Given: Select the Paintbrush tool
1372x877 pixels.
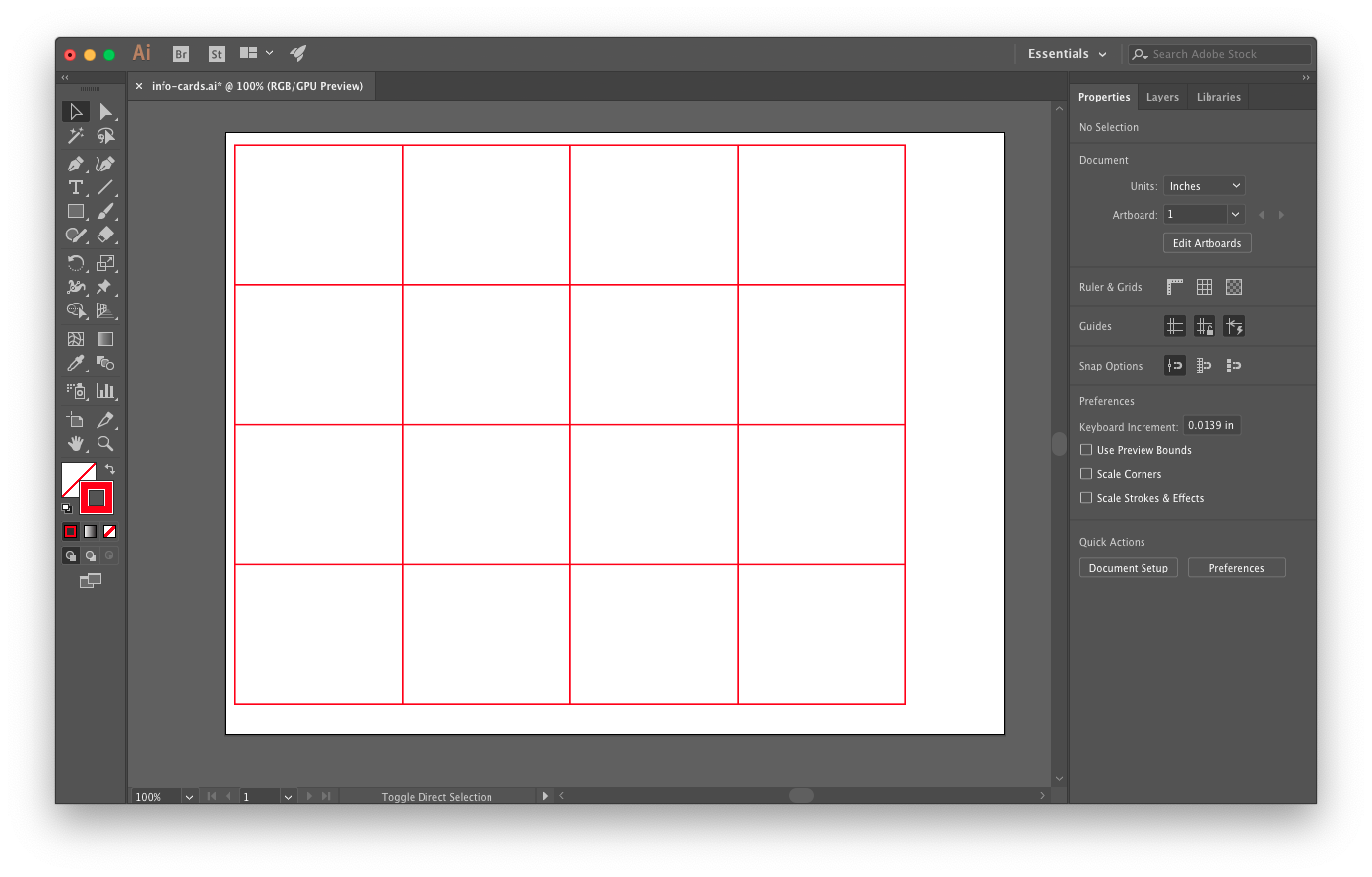Looking at the screenshot, I should point(105,211).
